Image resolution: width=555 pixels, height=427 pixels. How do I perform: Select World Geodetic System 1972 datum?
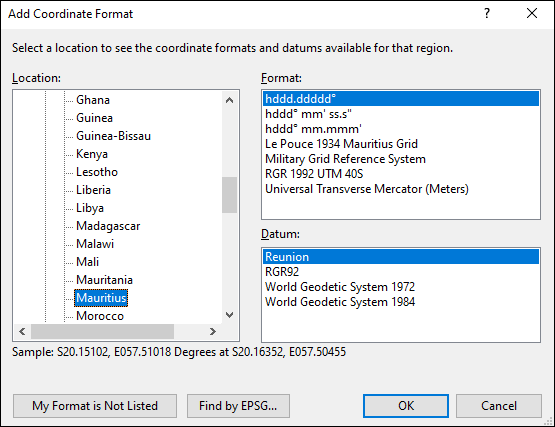[401, 287]
